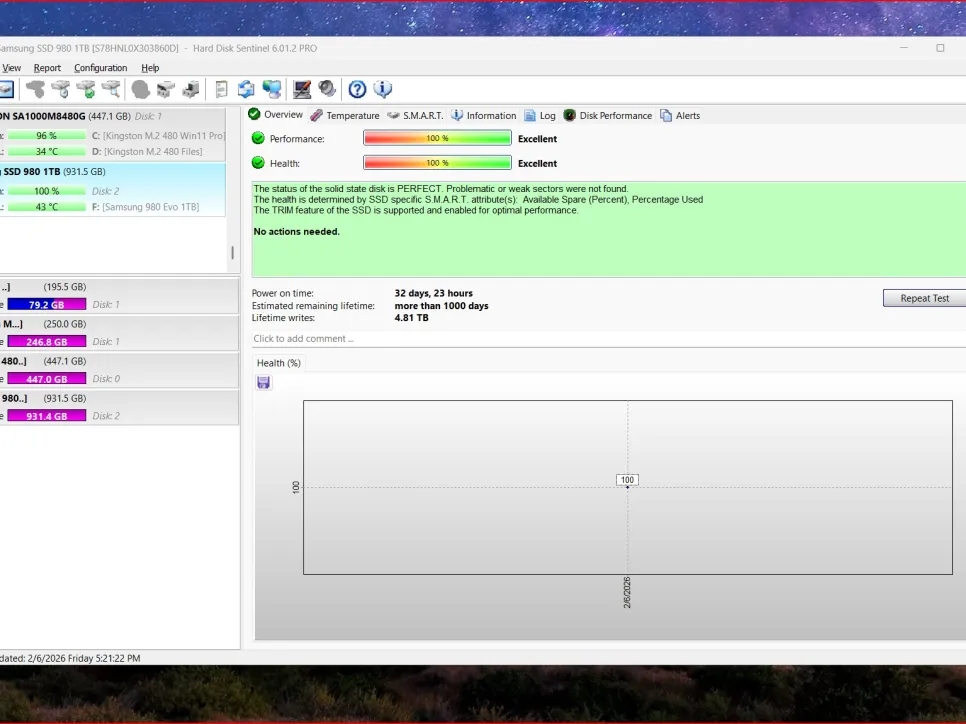Click the Repeat Test button
The width and height of the screenshot is (966, 724).
click(x=924, y=298)
